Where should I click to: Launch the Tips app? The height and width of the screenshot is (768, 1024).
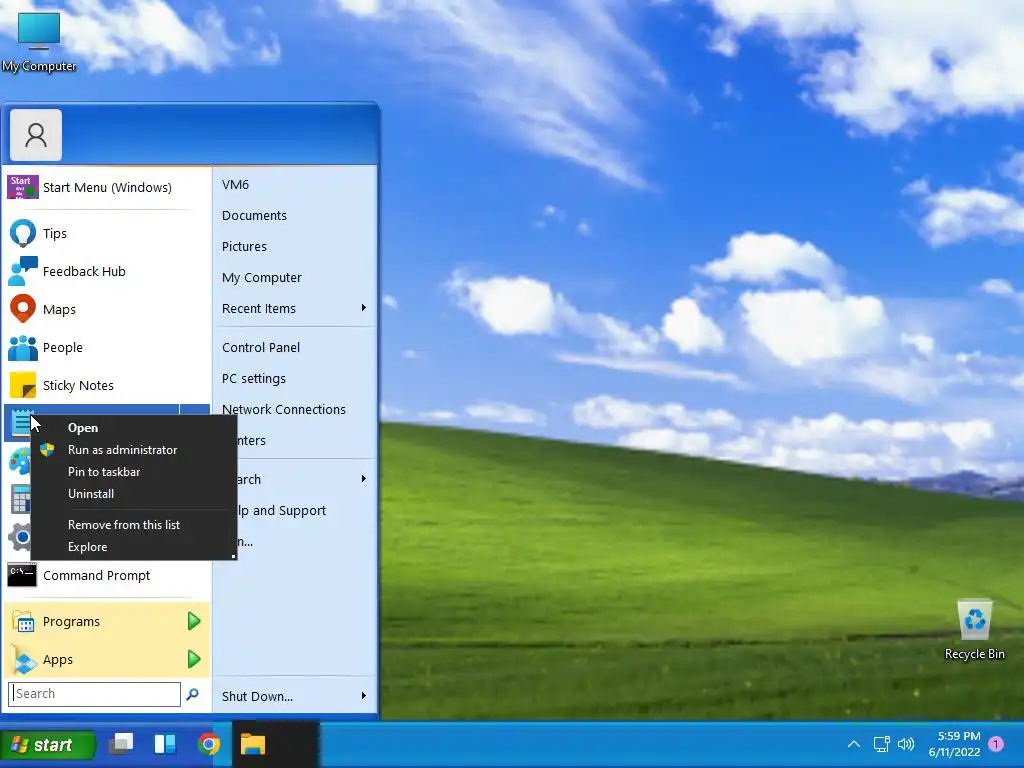(x=108, y=233)
